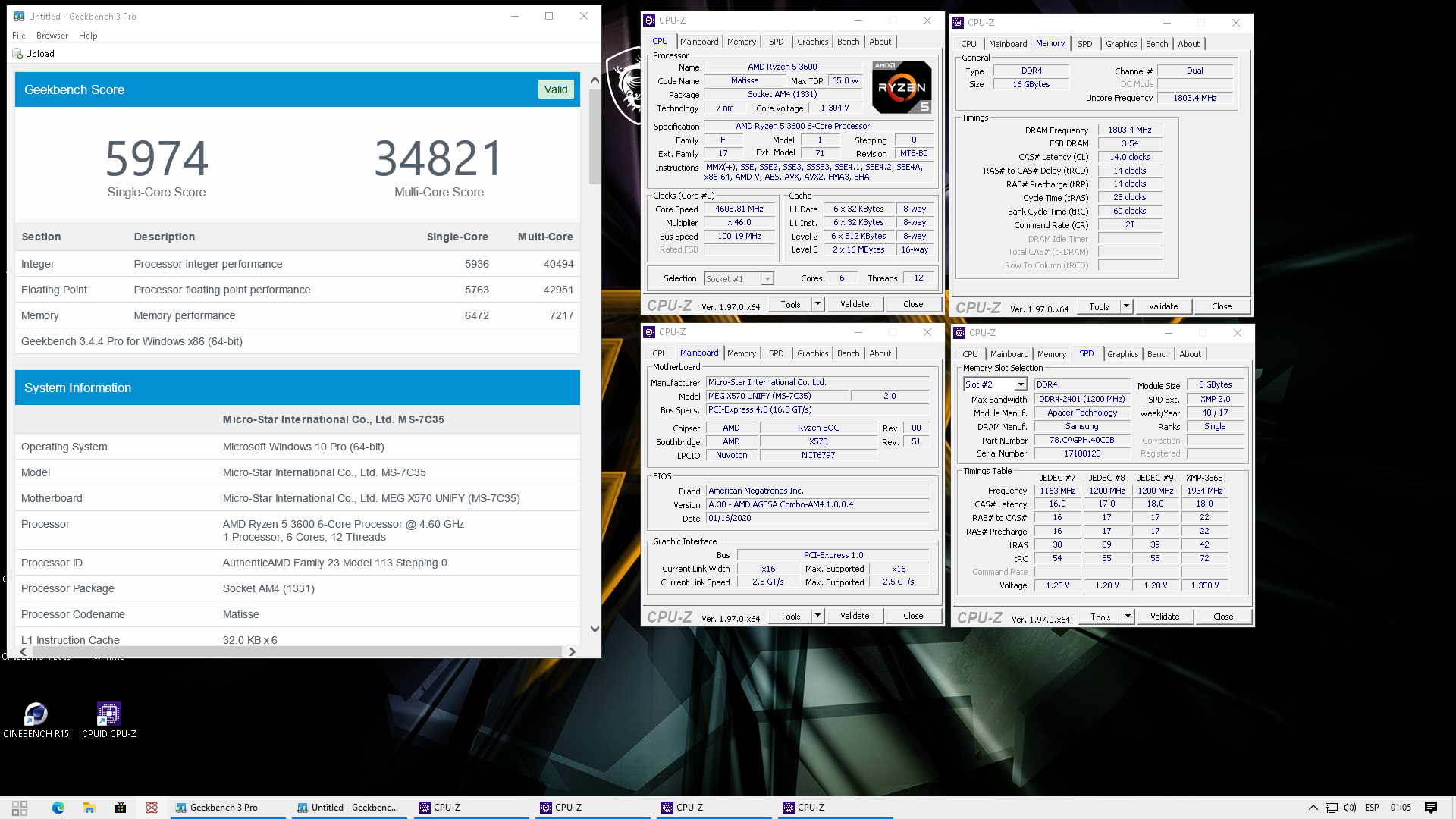The image size is (1456, 819).
Task: Switch to Untitled - Geekbench taskbar item
Action: coord(349,808)
